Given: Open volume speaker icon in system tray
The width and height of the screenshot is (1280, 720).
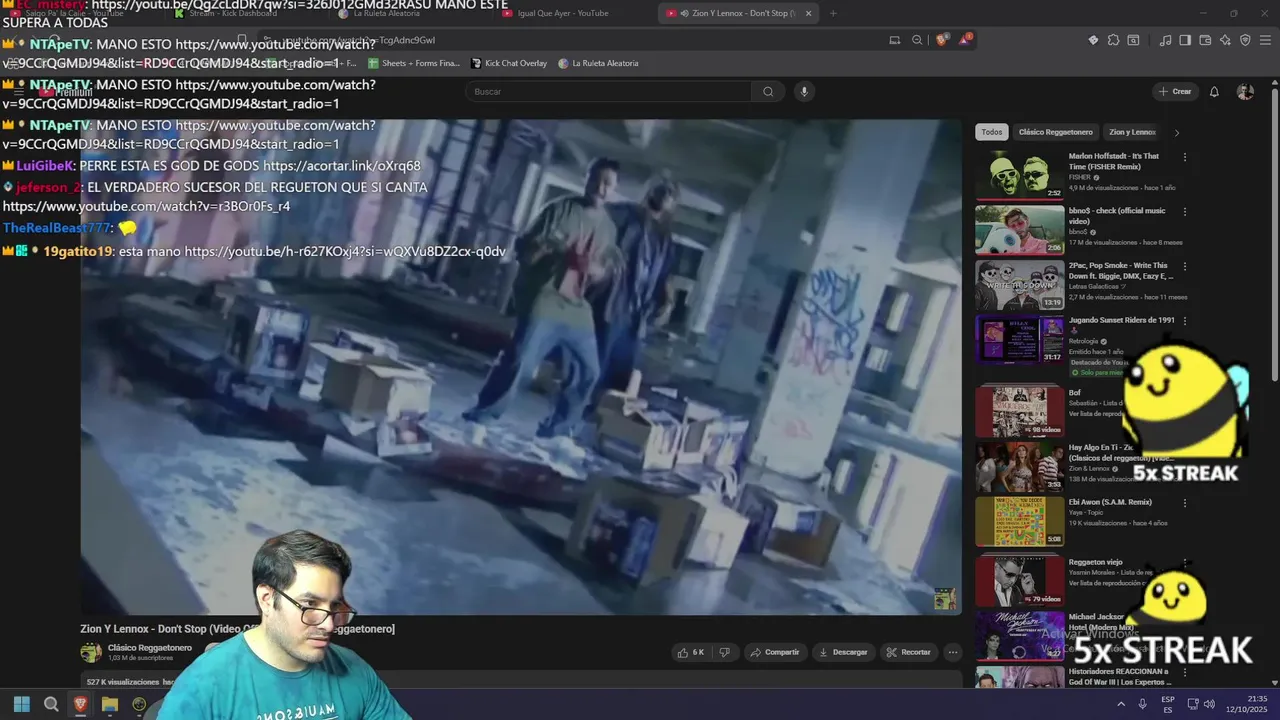Looking at the screenshot, I should pyautogui.click(x=1209, y=704).
